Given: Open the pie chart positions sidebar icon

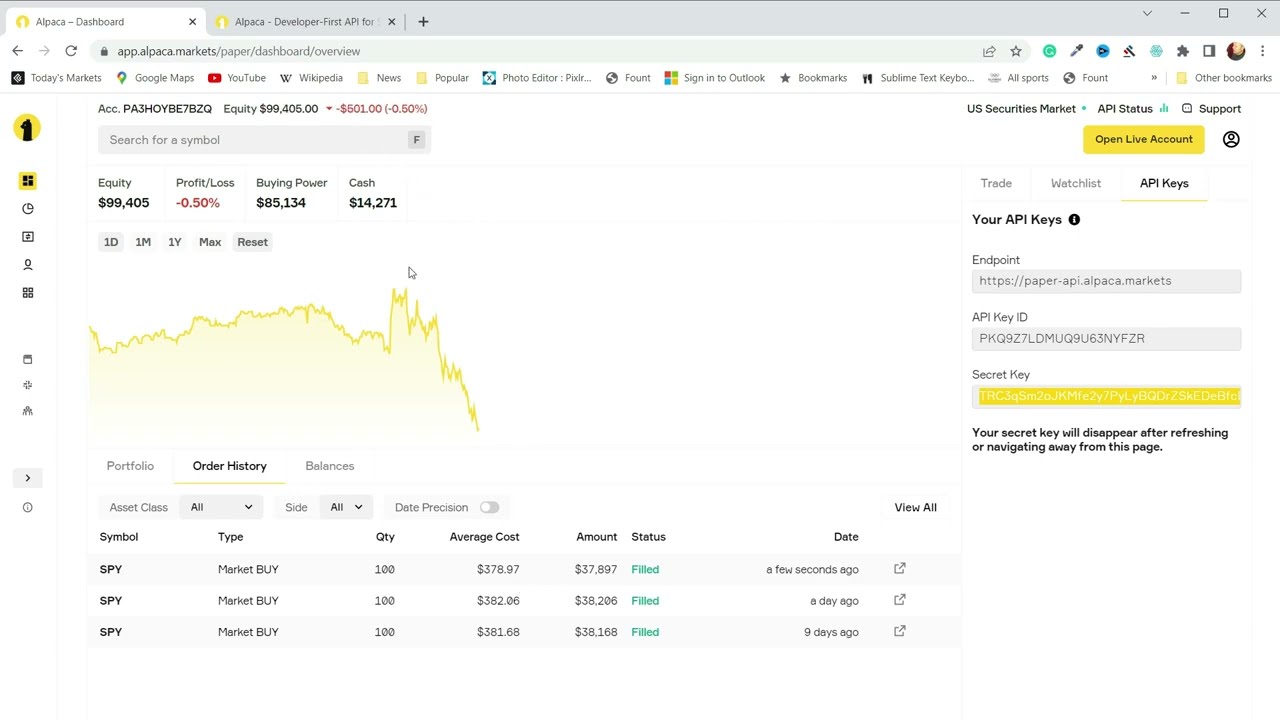Looking at the screenshot, I should tap(28, 209).
